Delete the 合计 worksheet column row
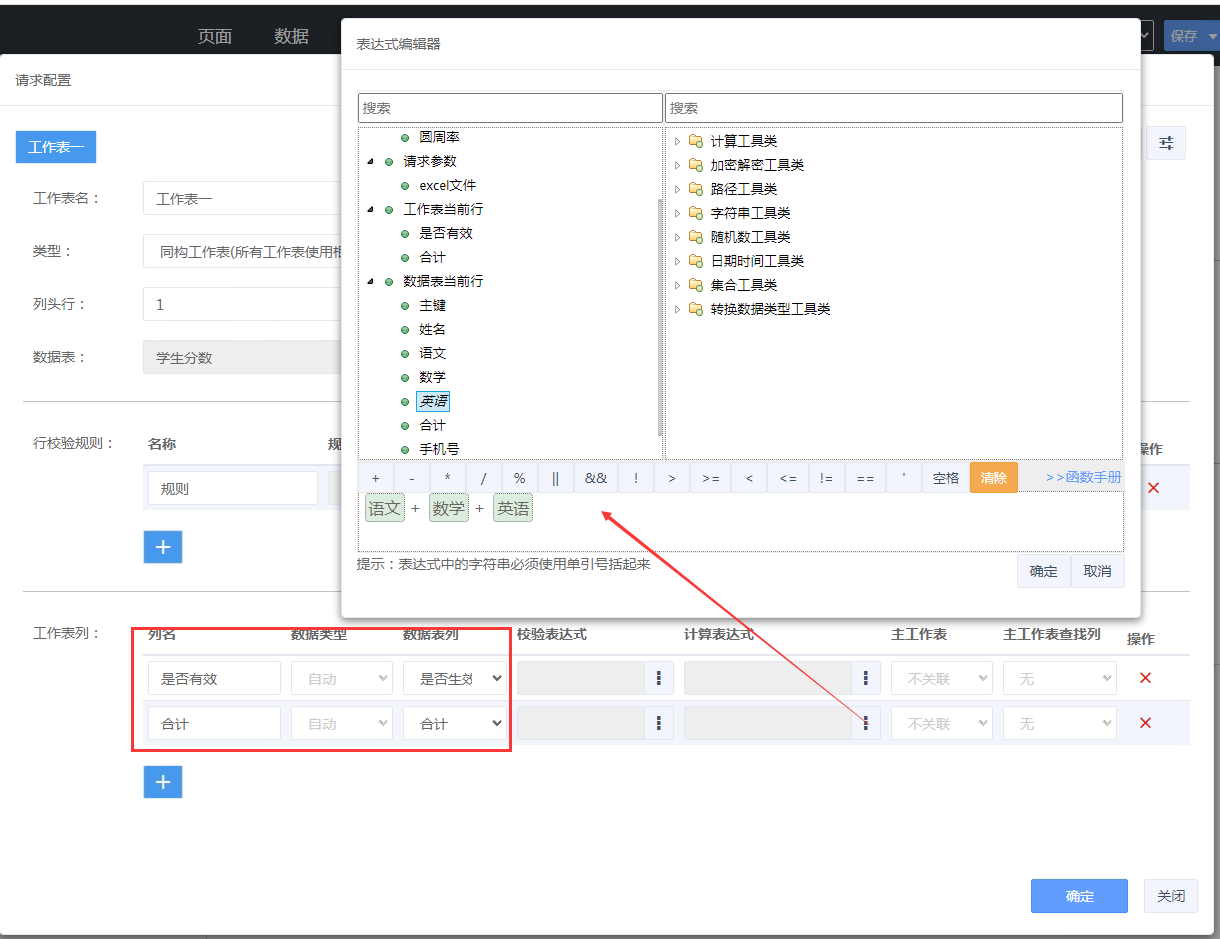Screen dimensions: 1220x939 coord(1145,723)
